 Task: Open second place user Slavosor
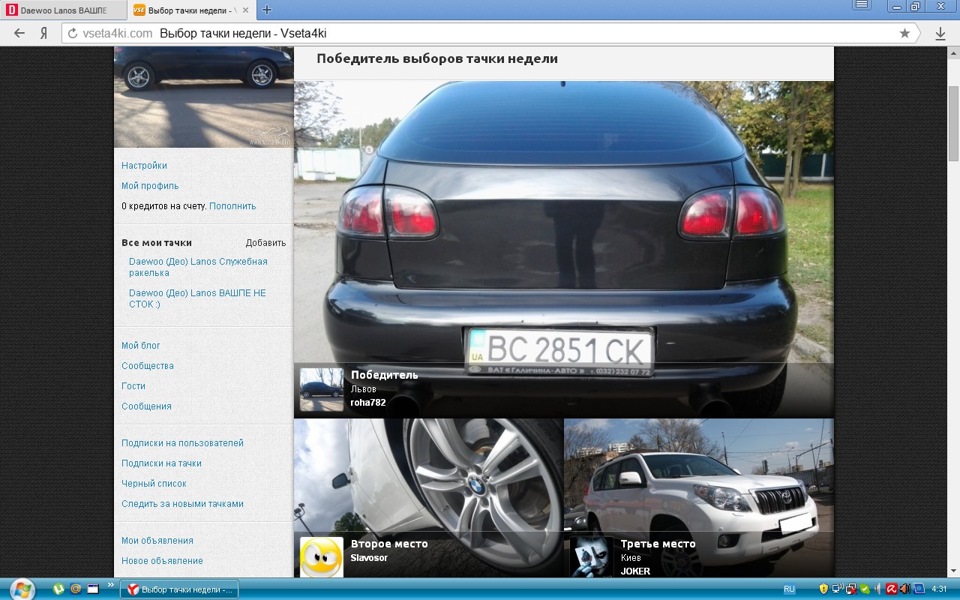(x=369, y=558)
